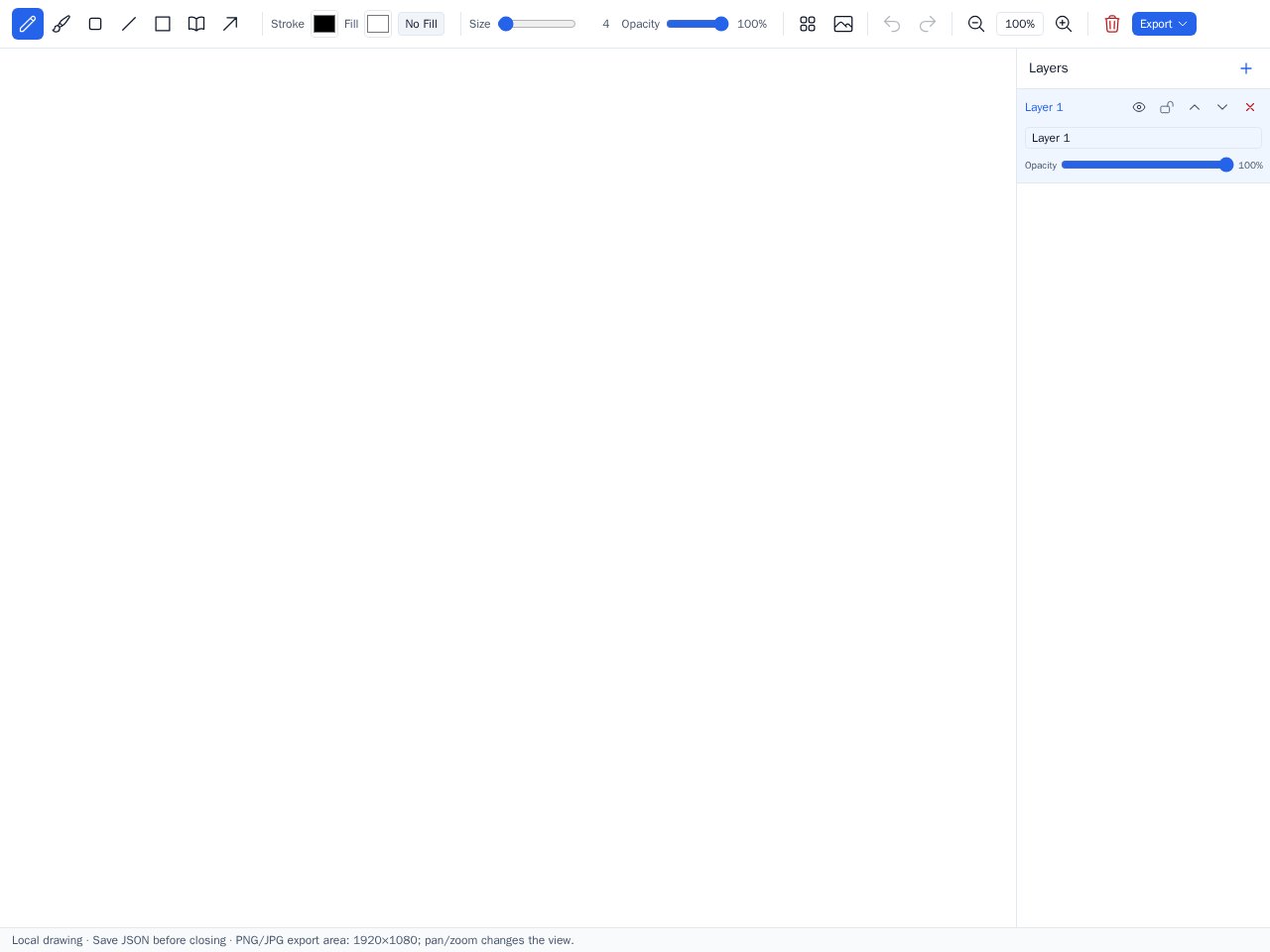Click the Redo arrow

928,24
